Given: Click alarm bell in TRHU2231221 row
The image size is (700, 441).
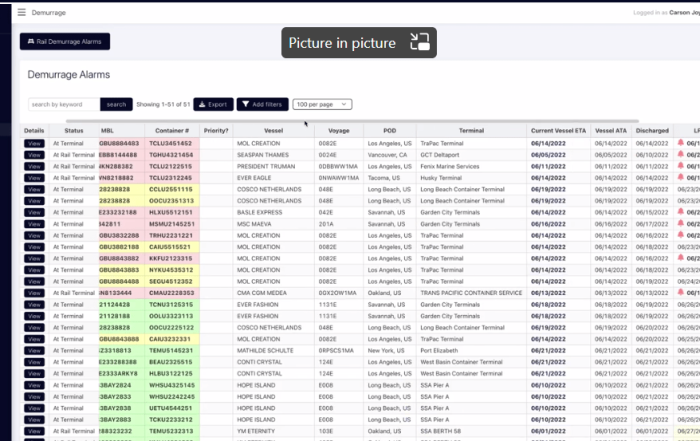Looking at the screenshot, I should (x=680, y=235).
